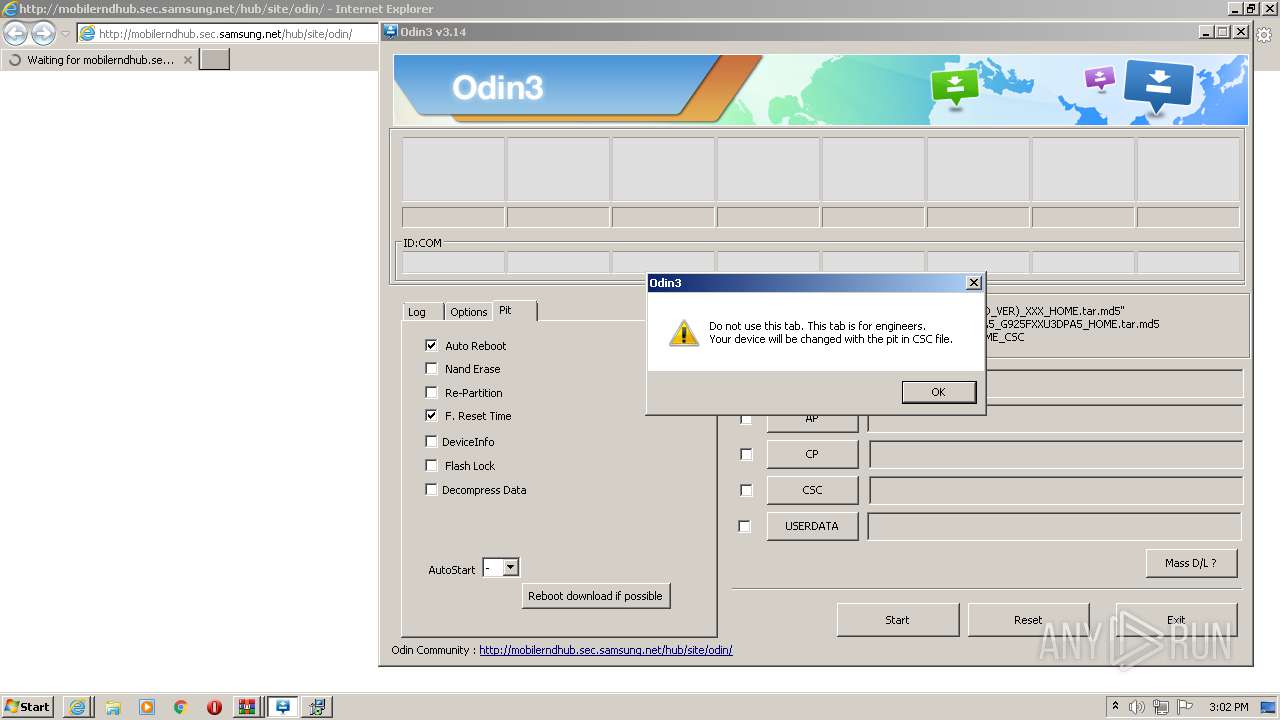Open a new tab in Internet Explorer
This screenshot has width=1280, height=720.
(x=215, y=60)
